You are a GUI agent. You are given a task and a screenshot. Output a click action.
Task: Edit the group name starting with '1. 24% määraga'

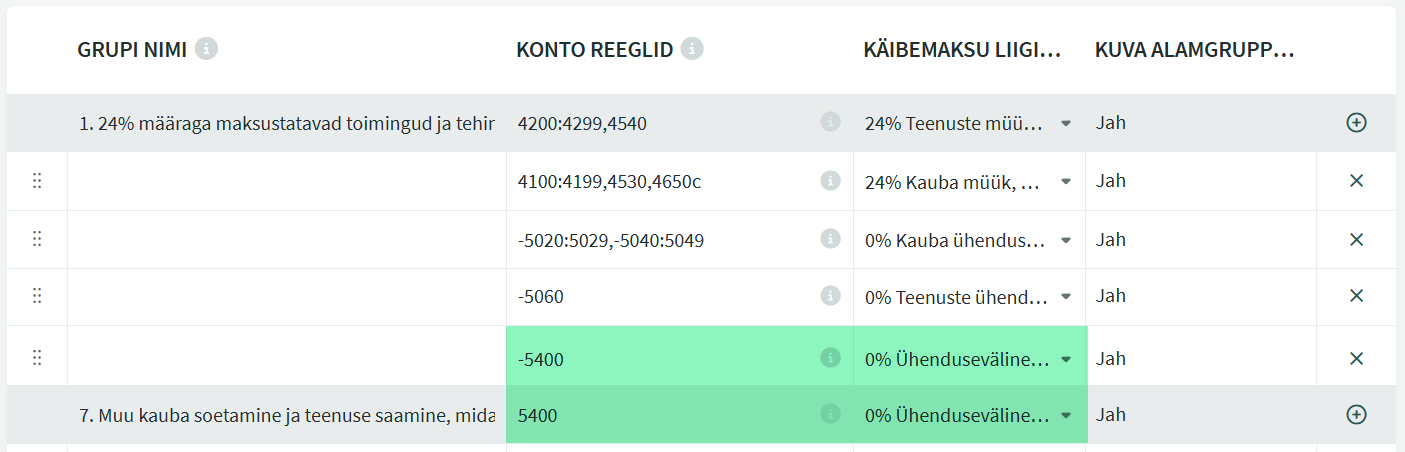coord(286,123)
